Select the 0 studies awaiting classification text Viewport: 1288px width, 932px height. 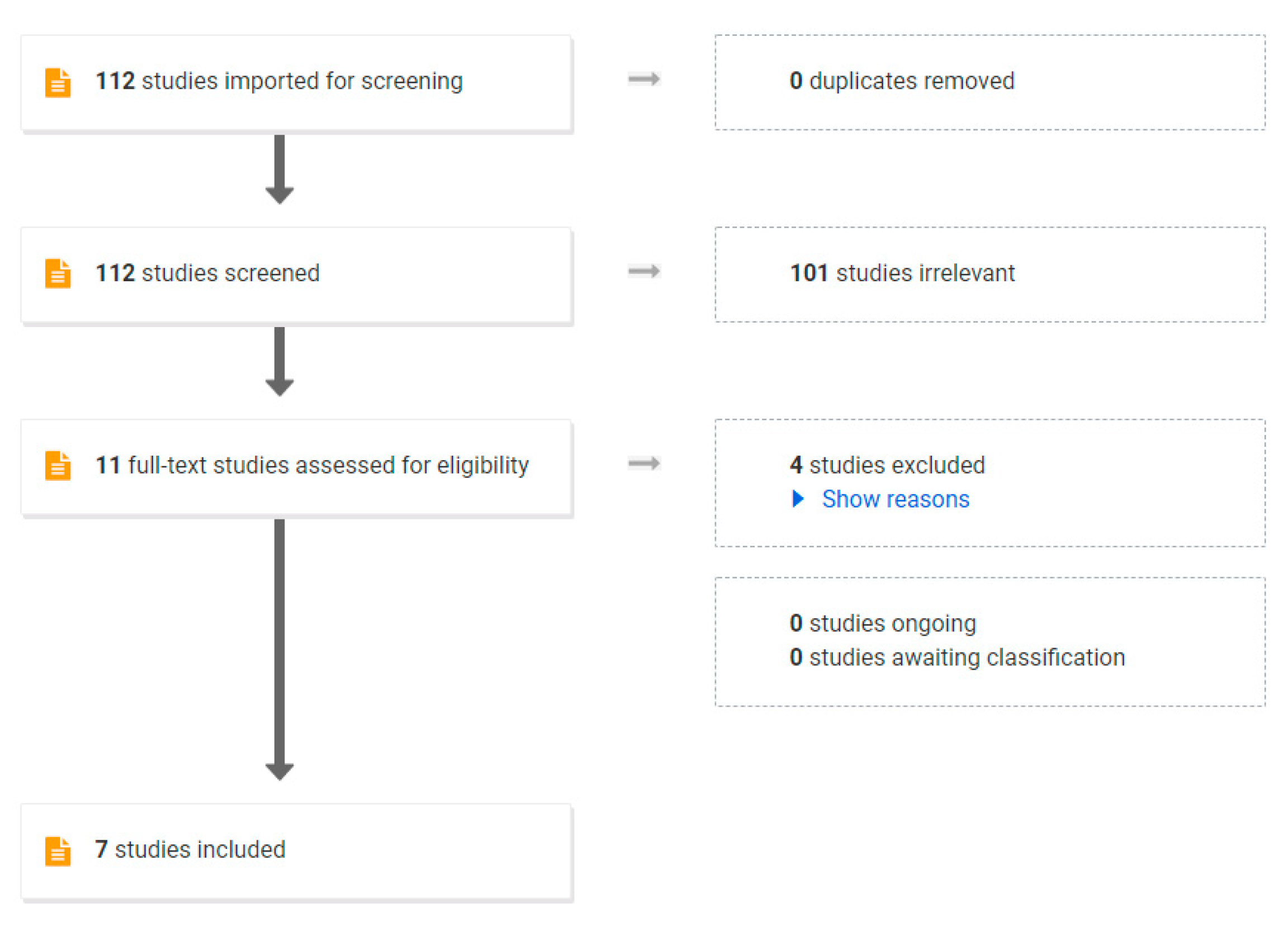coord(957,657)
